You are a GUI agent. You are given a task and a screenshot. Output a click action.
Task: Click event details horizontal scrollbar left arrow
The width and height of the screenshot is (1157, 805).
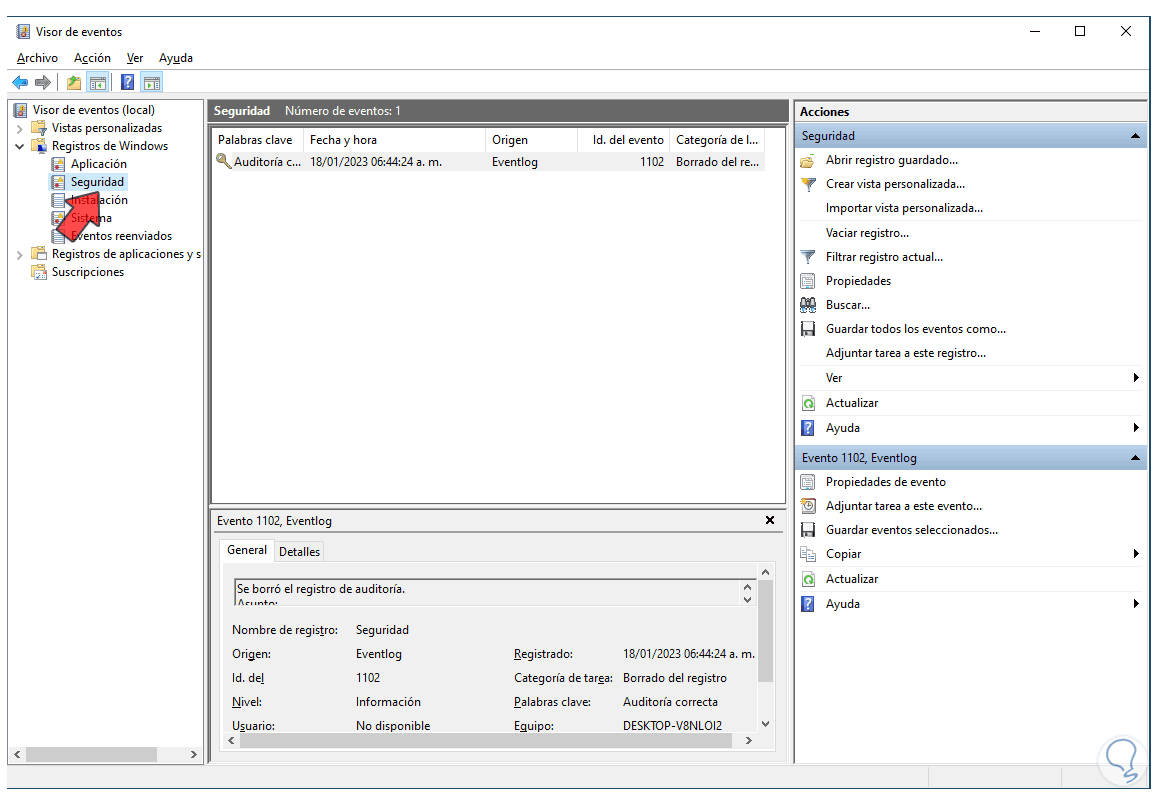tap(232, 740)
